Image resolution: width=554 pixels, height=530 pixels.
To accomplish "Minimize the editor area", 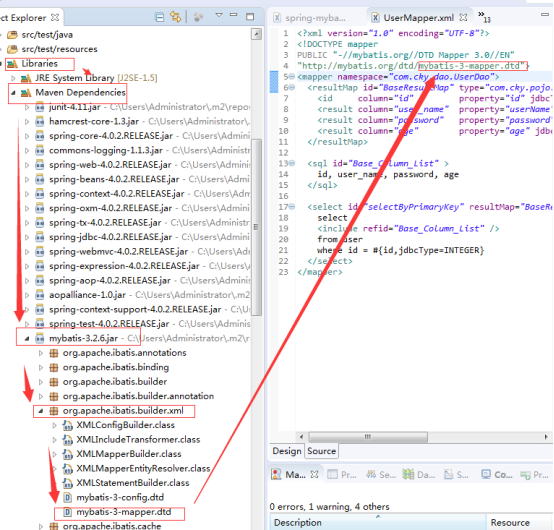I will click(x=545, y=15).
